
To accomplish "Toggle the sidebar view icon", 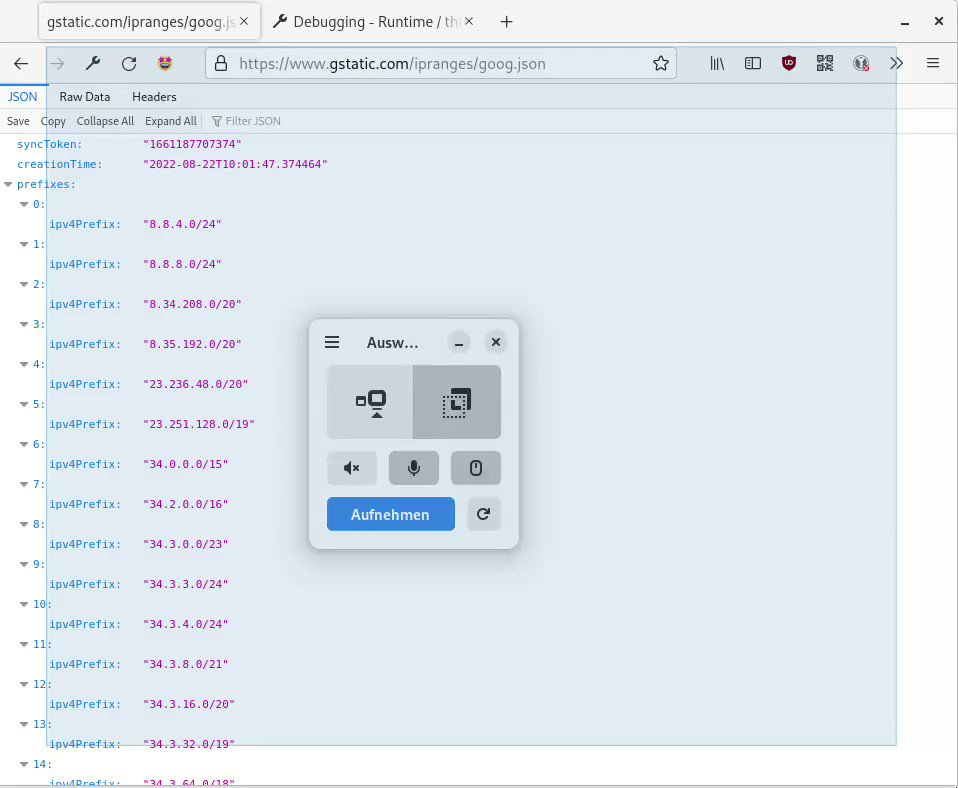I will (753, 64).
